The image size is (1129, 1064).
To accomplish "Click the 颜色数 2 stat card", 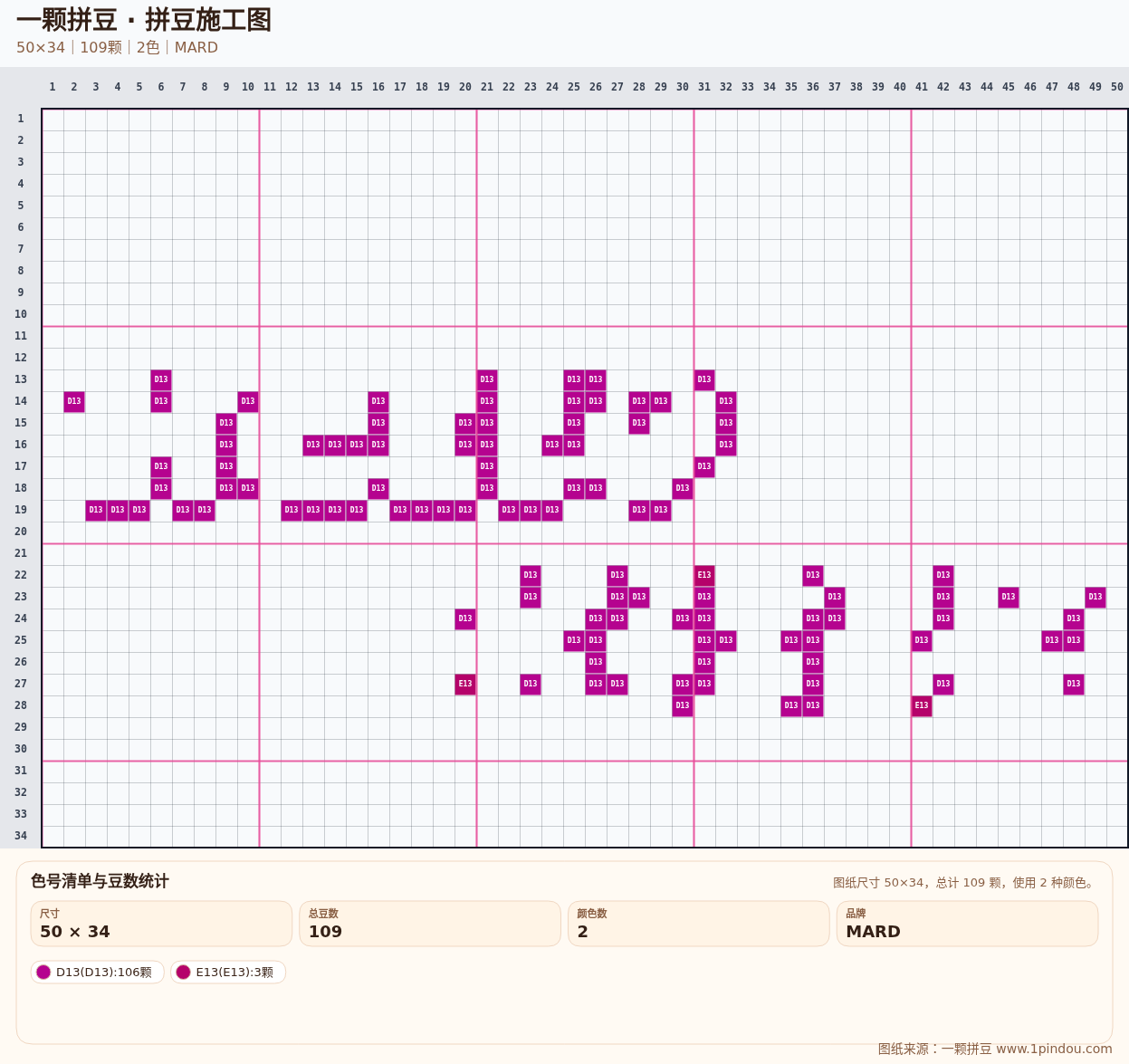I will coord(699,924).
